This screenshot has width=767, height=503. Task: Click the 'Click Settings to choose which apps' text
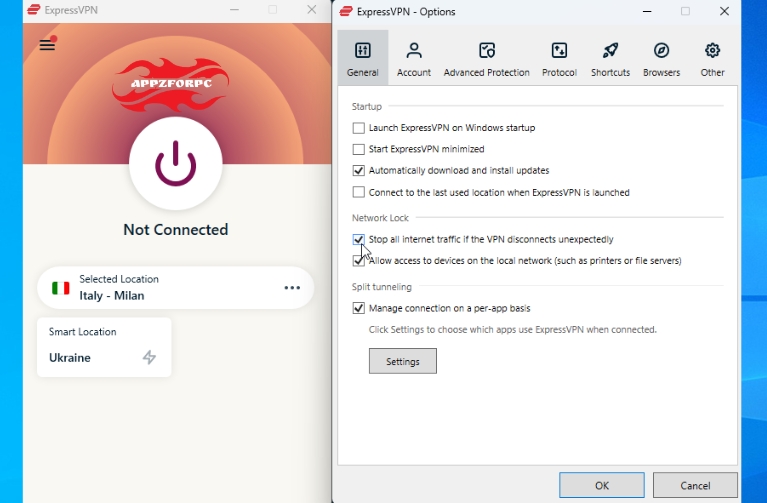click(513, 330)
